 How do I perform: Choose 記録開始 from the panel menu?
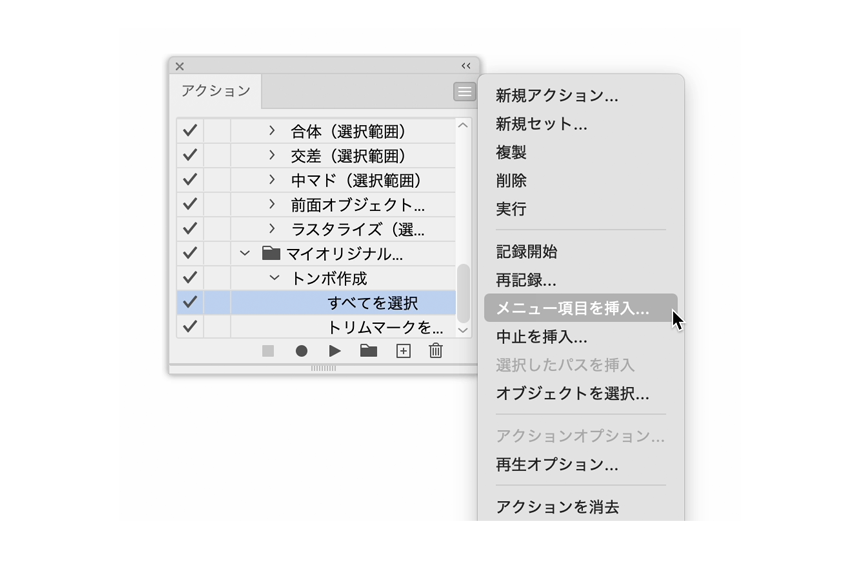coord(527,252)
